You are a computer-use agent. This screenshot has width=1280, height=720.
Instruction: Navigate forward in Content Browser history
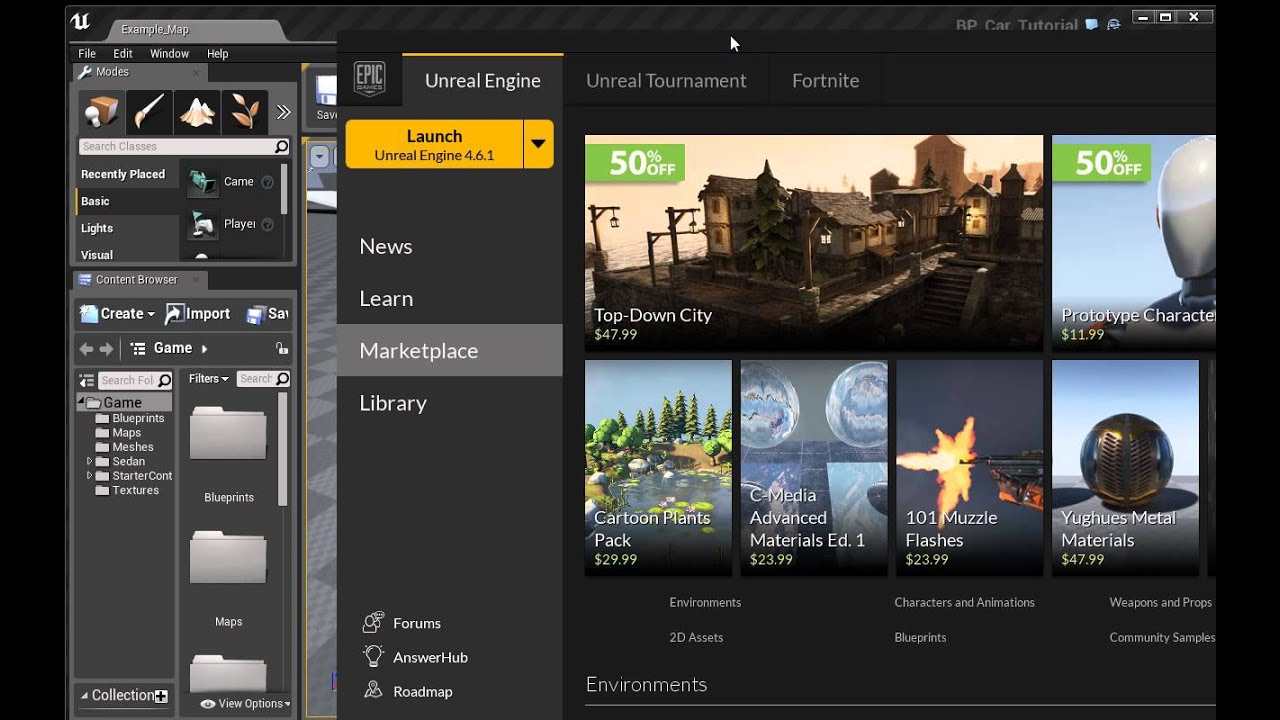click(106, 349)
